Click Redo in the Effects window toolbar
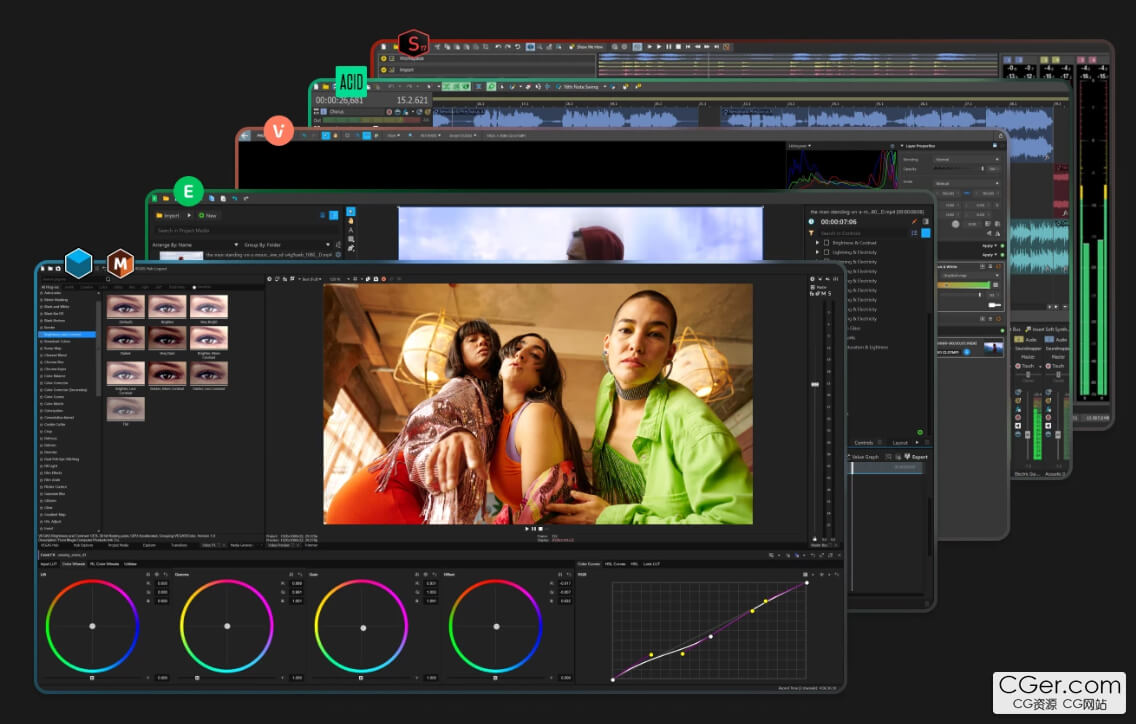 (x=246, y=198)
